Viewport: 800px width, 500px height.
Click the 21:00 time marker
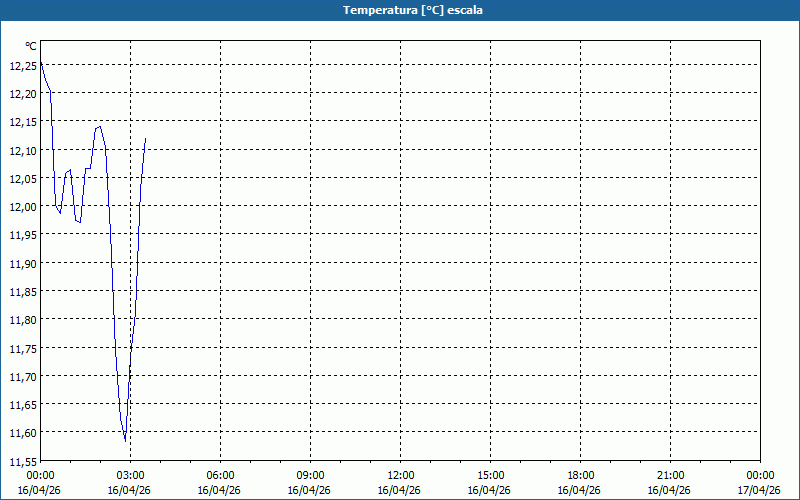pyautogui.click(x=670, y=476)
